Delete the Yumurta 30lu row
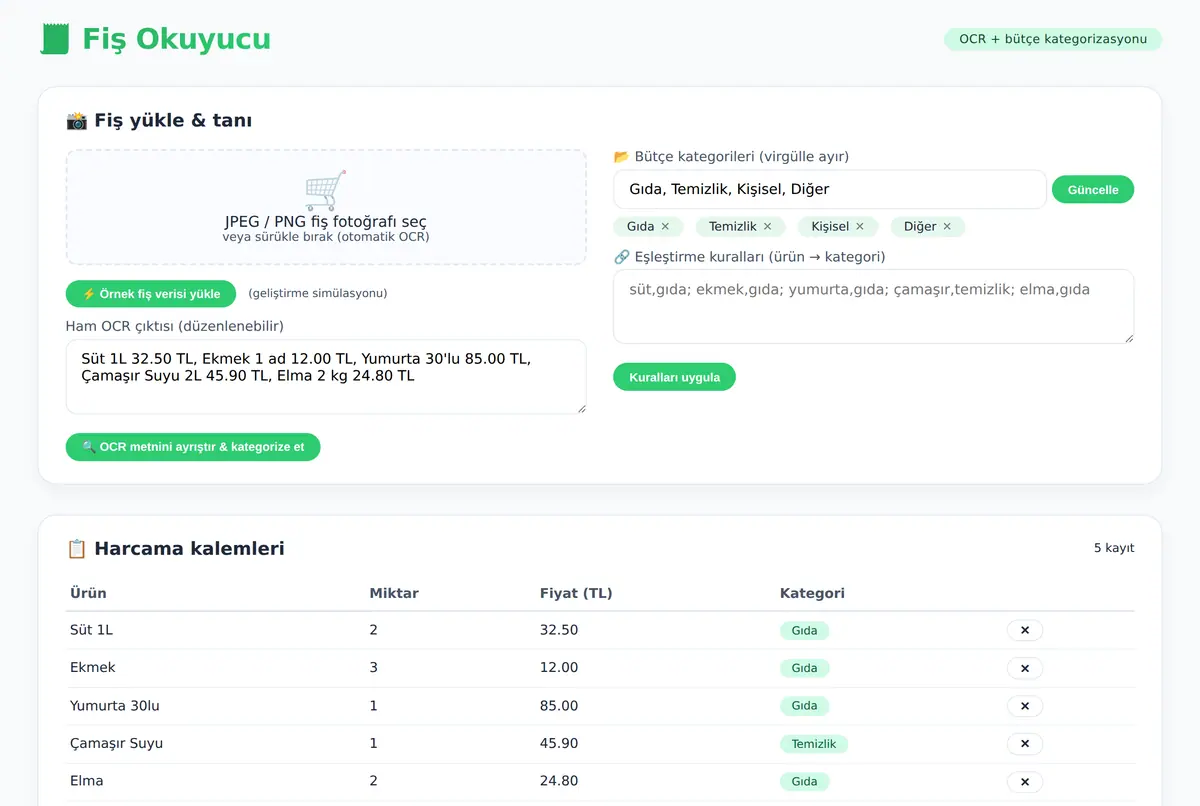The image size is (1200, 806). click(x=1025, y=706)
